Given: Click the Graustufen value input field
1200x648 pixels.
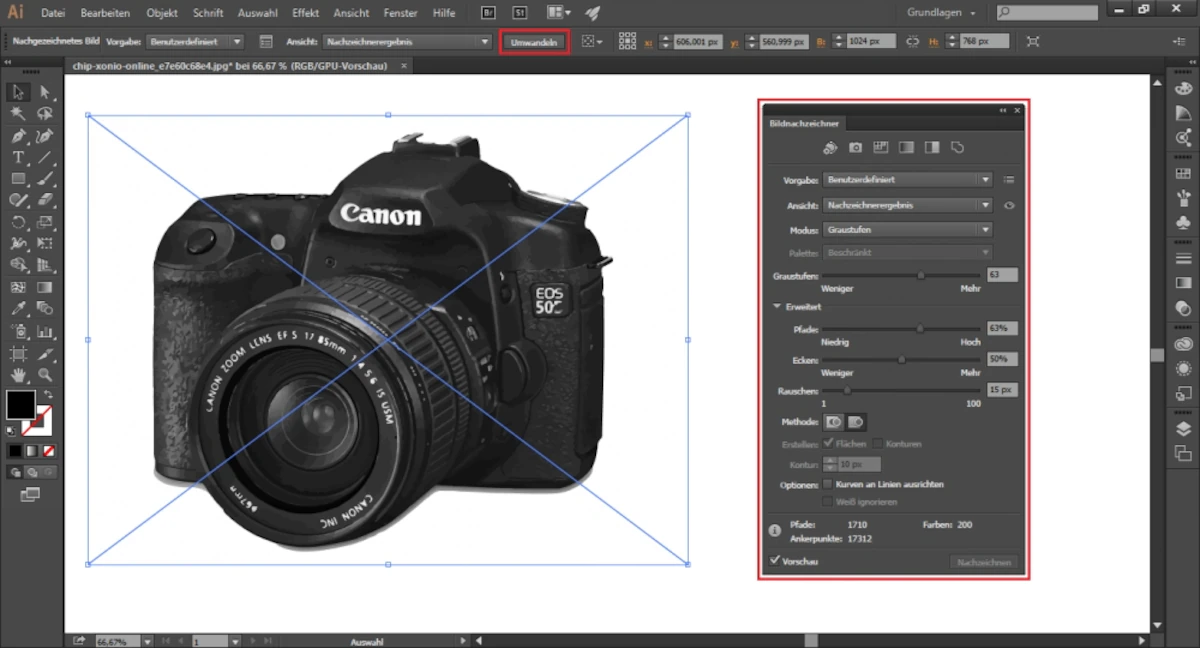Looking at the screenshot, I should point(1002,274).
